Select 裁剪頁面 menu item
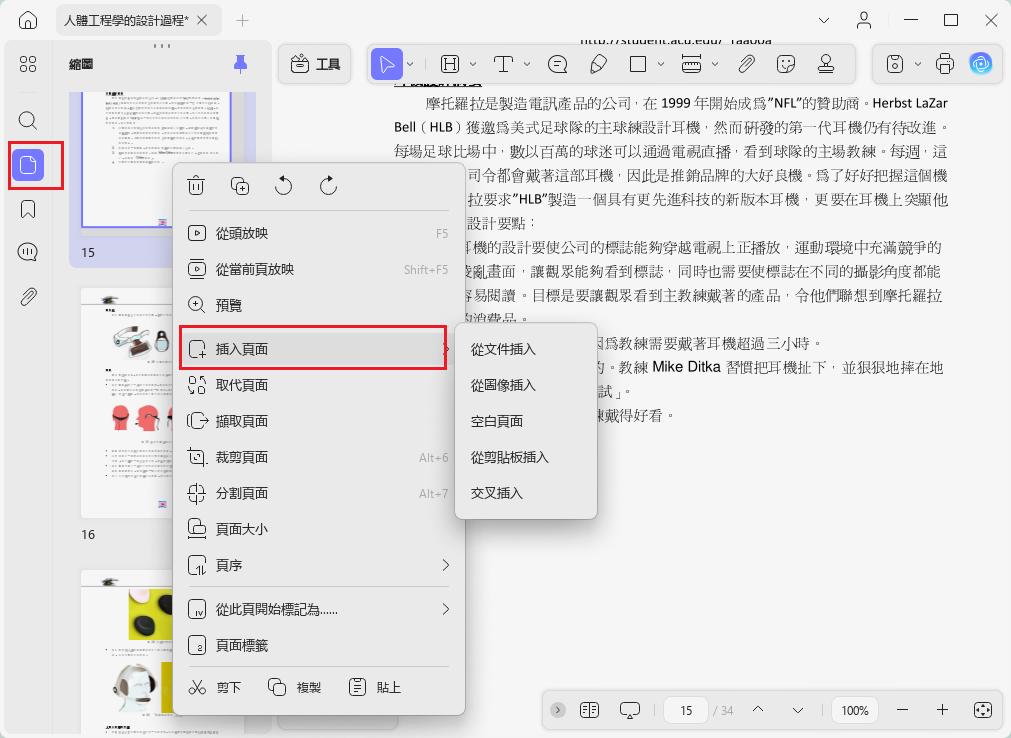 319,457
